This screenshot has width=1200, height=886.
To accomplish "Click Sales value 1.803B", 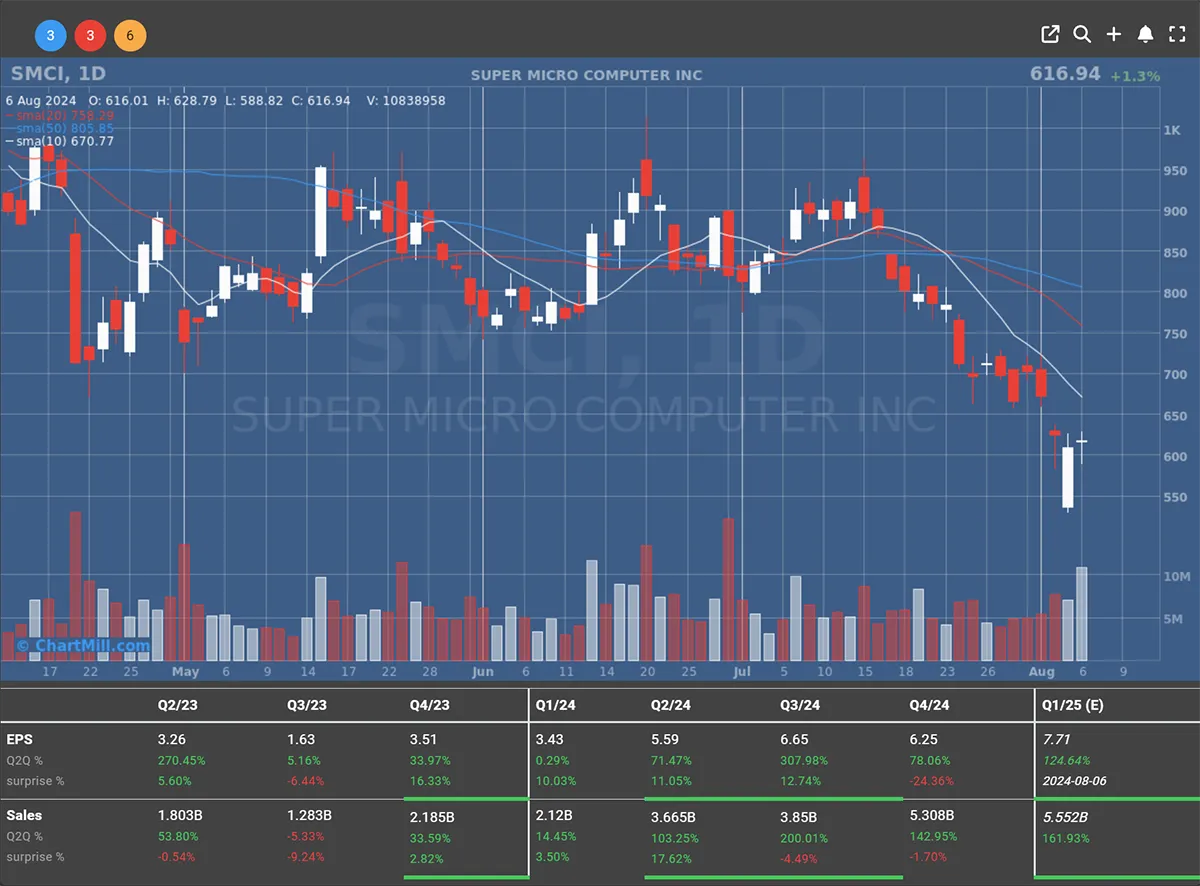I will click(x=178, y=816).
